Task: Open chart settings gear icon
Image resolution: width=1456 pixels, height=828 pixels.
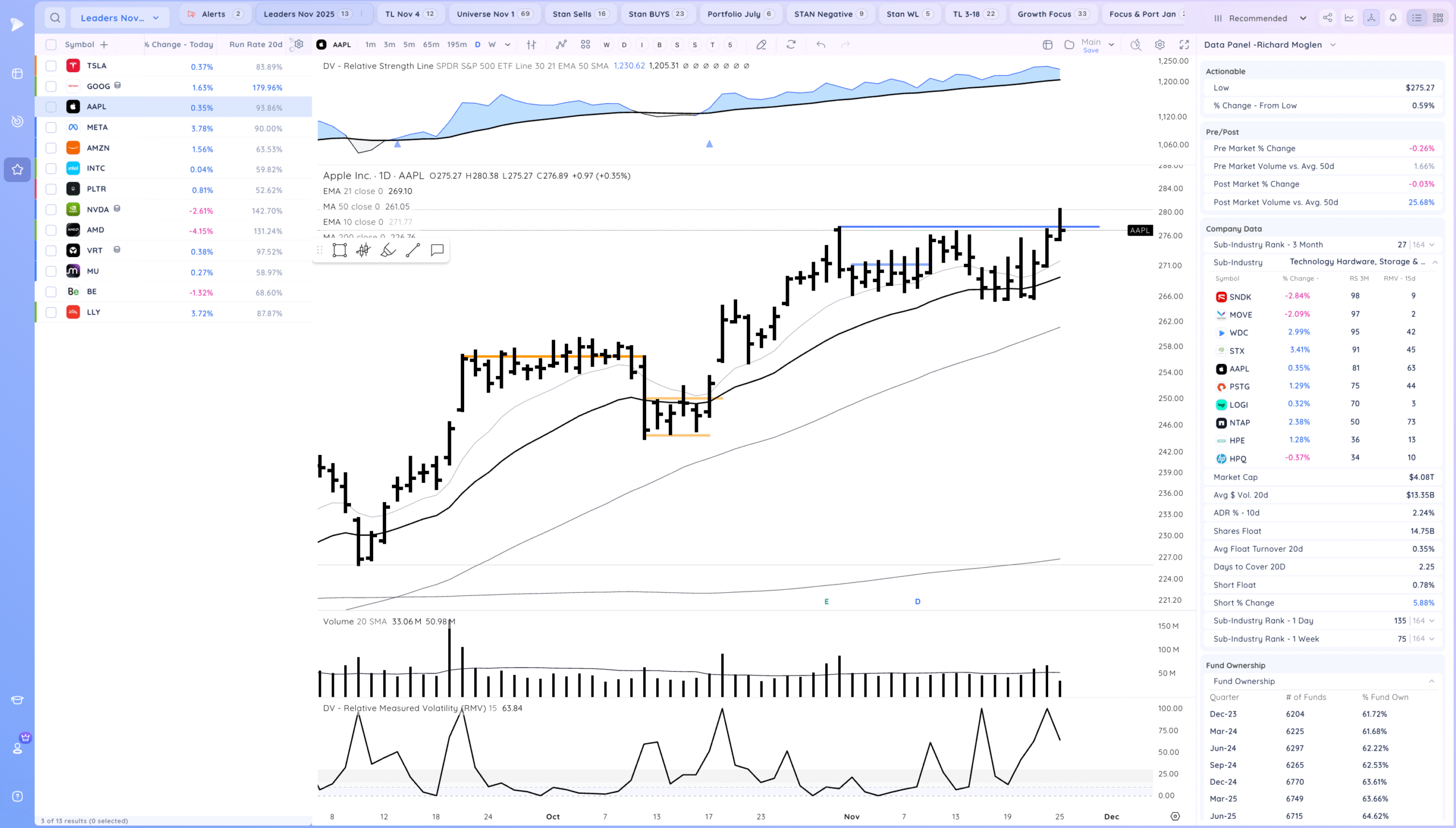Action: coord(1160,44)
